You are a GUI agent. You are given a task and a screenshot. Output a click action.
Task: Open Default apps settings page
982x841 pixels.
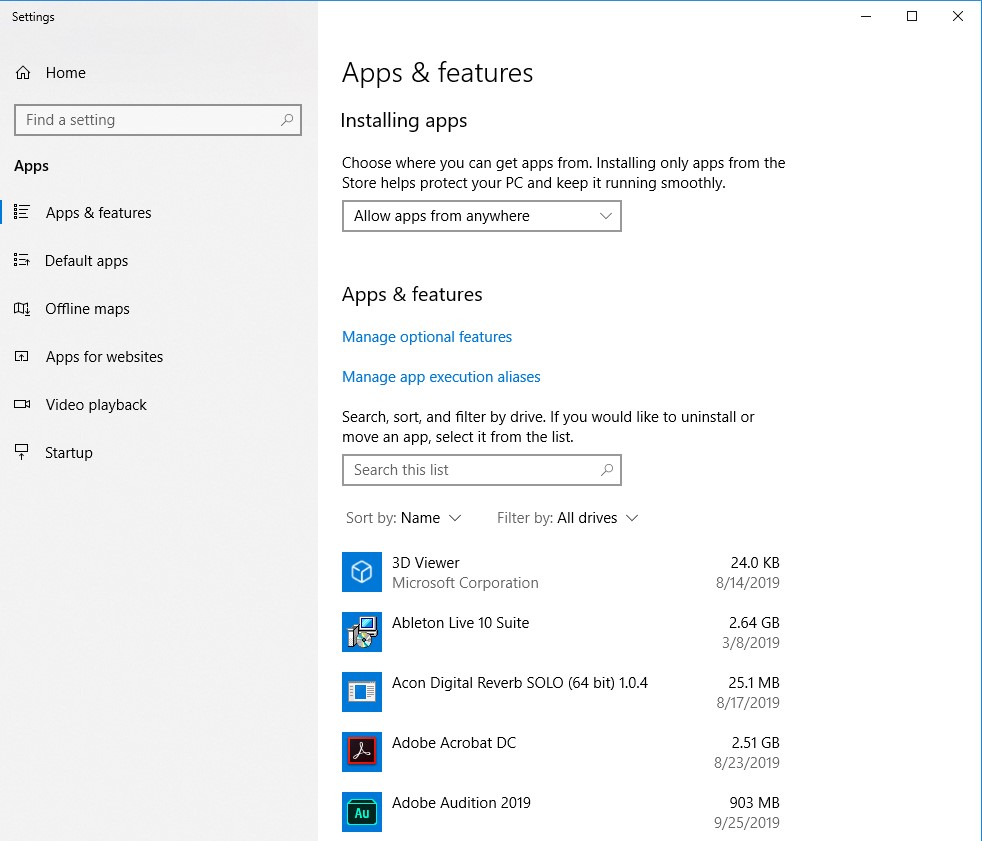(x=86, y=261)
